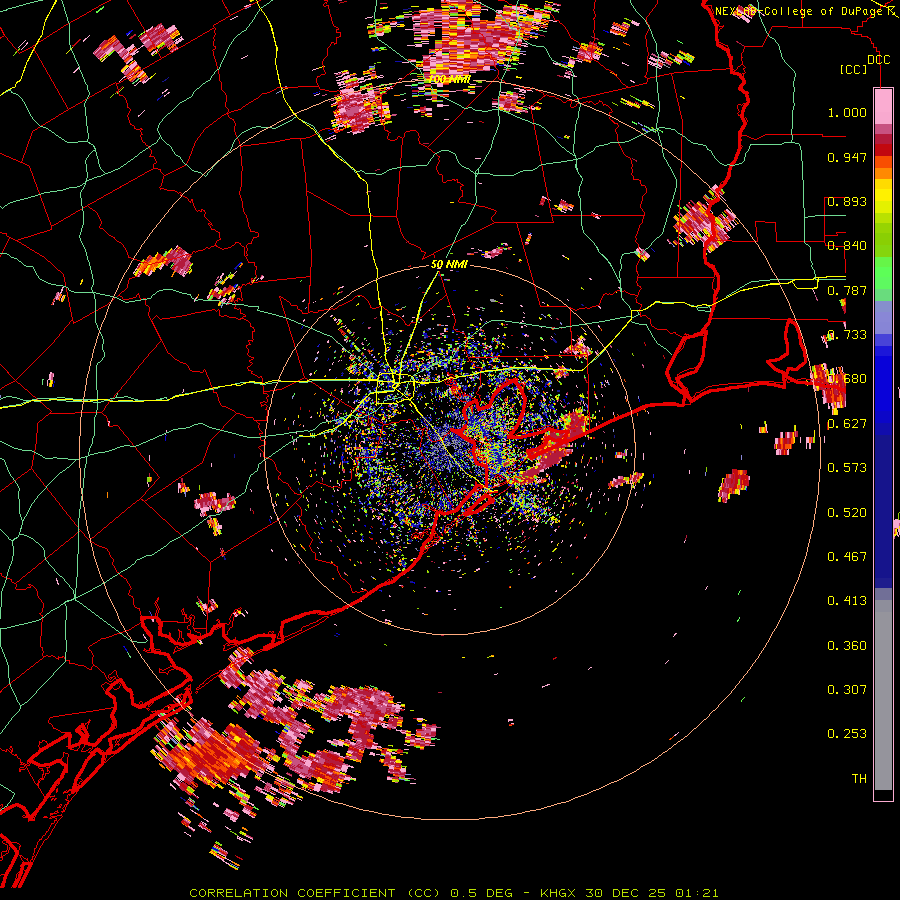The width and height of the screenshot is (900, 900).
Task: Select the 0.360 scale value
Action: (x=847, y=646)
